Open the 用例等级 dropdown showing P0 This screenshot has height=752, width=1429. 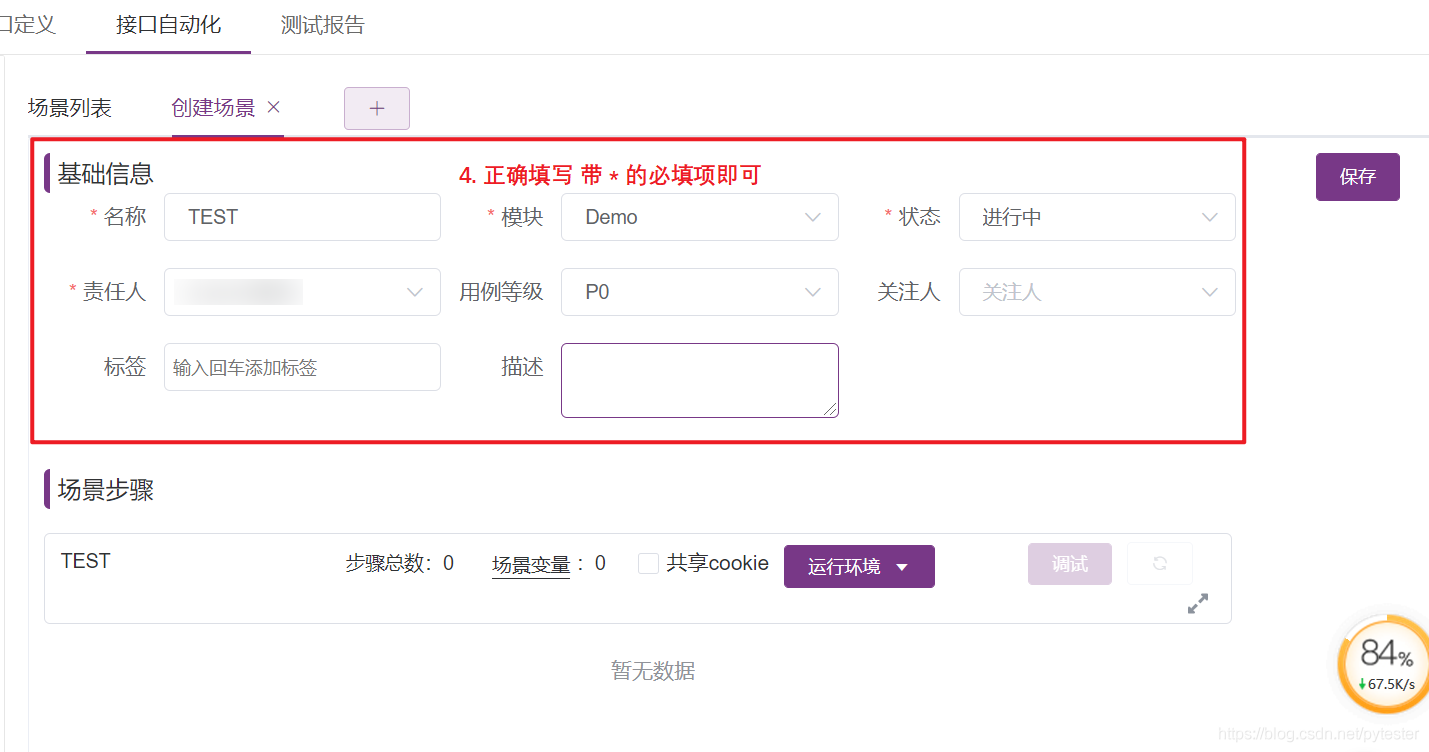tap(699, 292)
